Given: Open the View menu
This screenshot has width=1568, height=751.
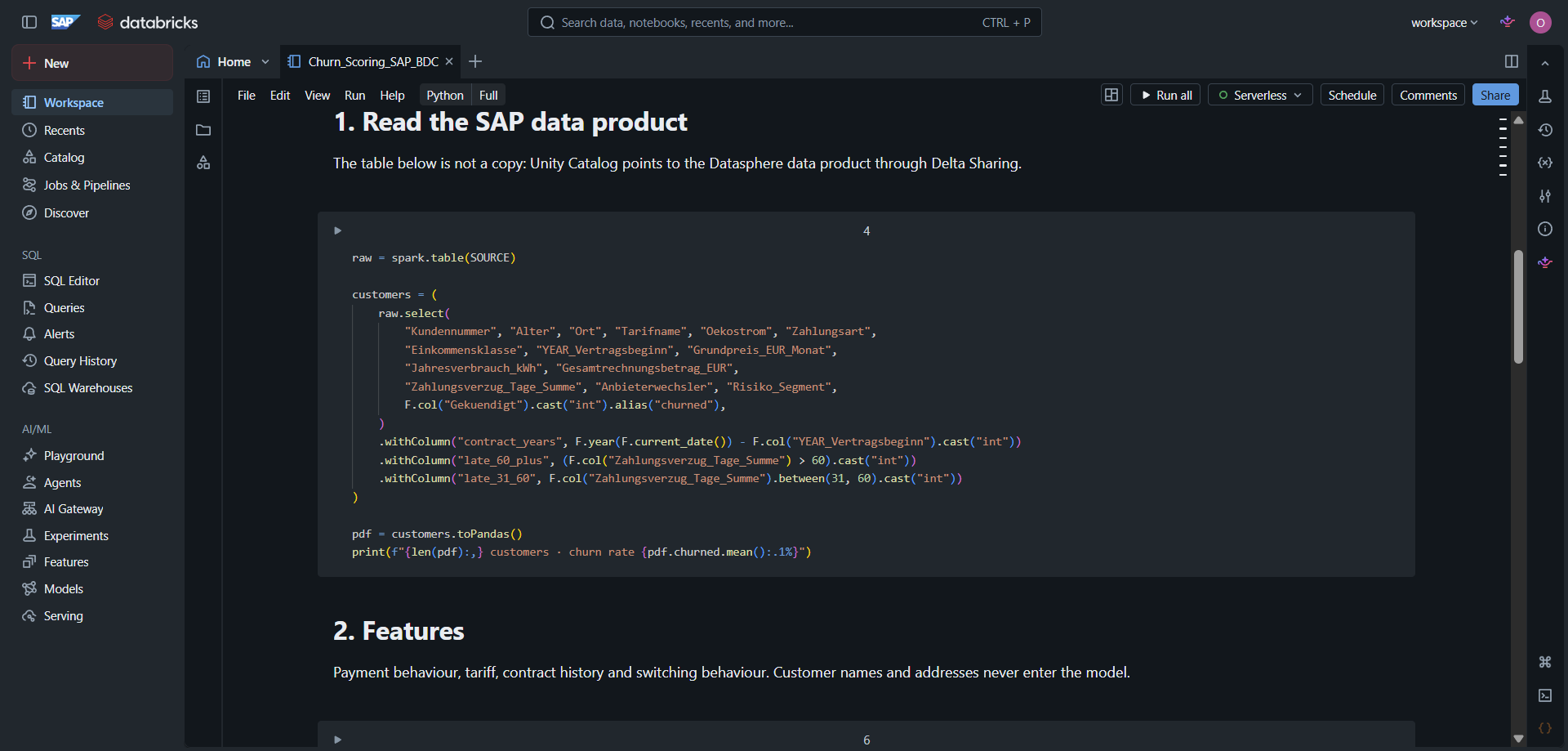Looking at the screenshot, I should click(x=317, y=95).
